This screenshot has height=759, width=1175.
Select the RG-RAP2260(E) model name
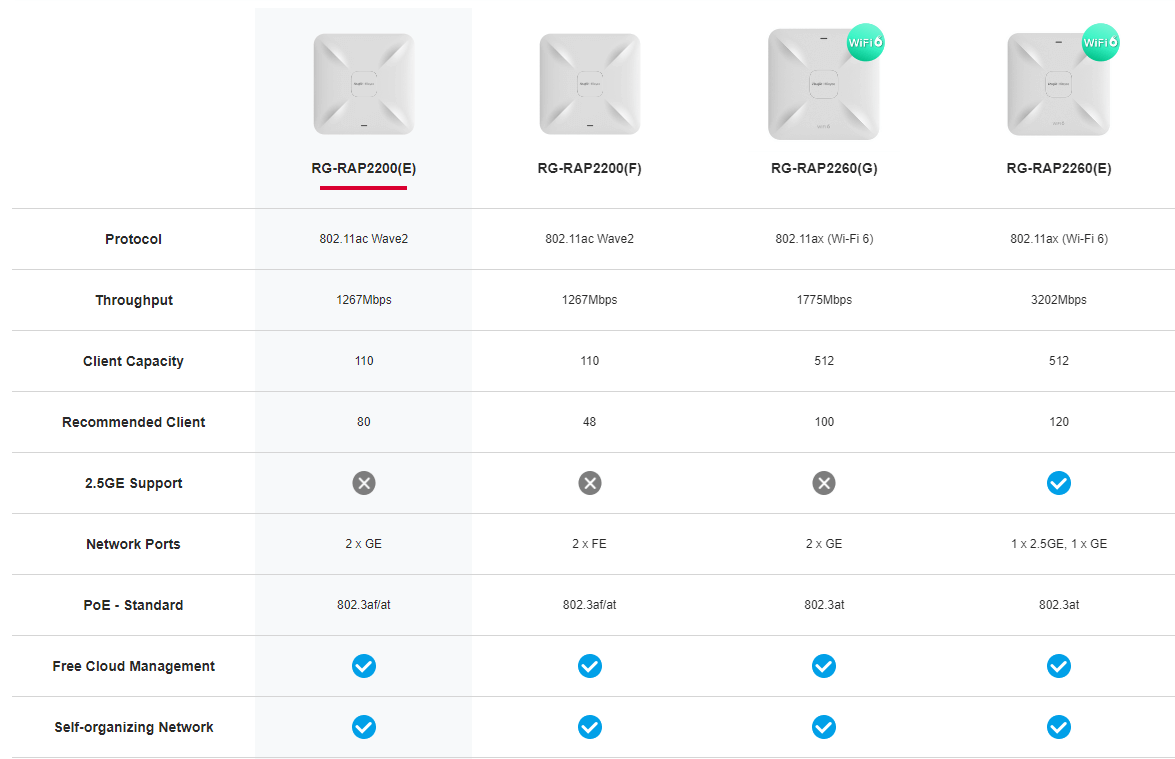pyautogui.click(x=1059, y=169)
